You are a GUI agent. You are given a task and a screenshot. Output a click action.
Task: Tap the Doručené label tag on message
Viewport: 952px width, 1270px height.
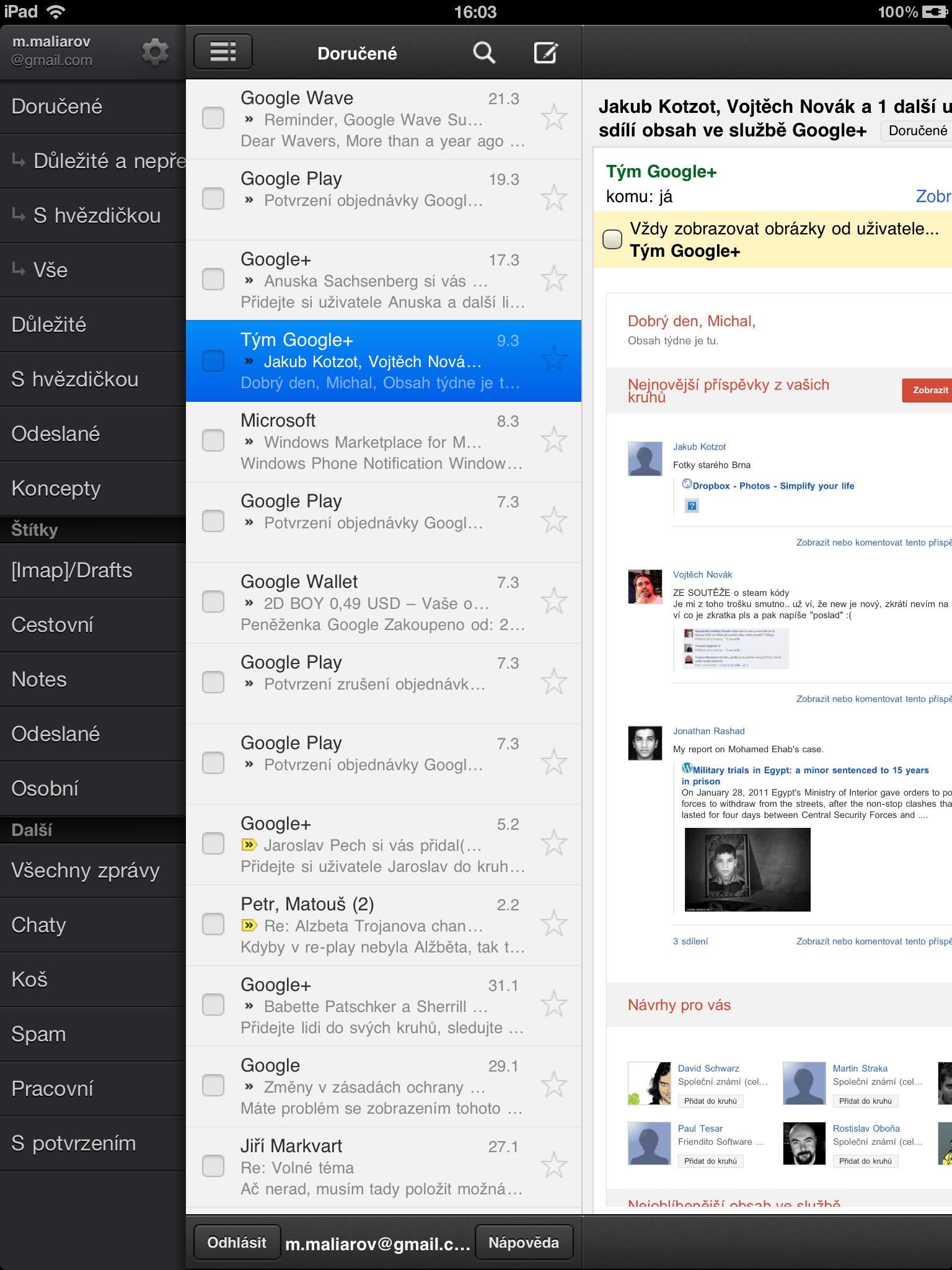pyautogui.click(x=917, y=130)
